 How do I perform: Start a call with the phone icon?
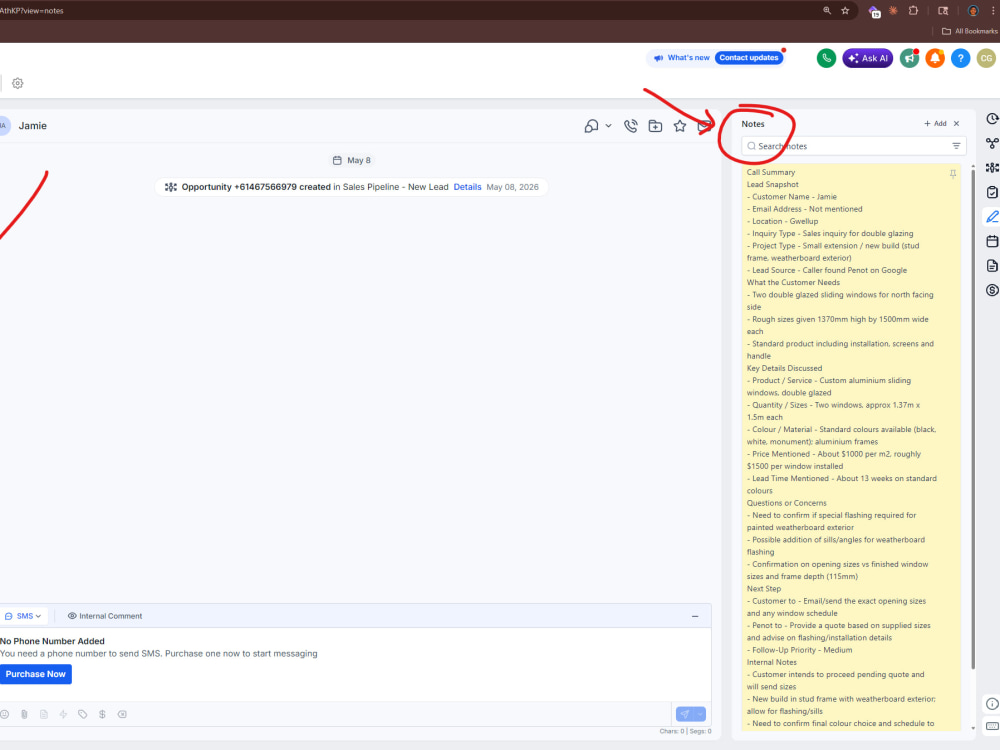pyautogui.click(x=630, y=126)
